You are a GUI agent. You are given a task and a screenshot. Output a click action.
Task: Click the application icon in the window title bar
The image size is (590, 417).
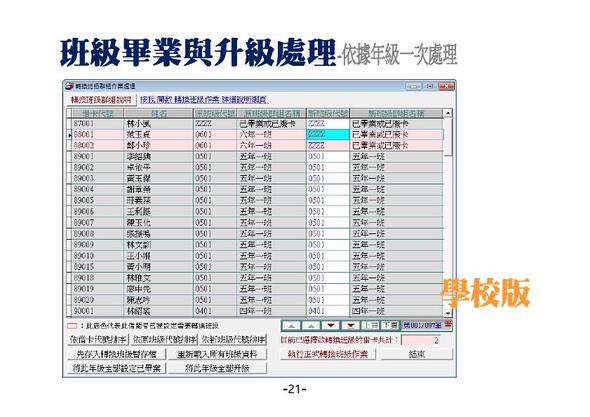69,86
